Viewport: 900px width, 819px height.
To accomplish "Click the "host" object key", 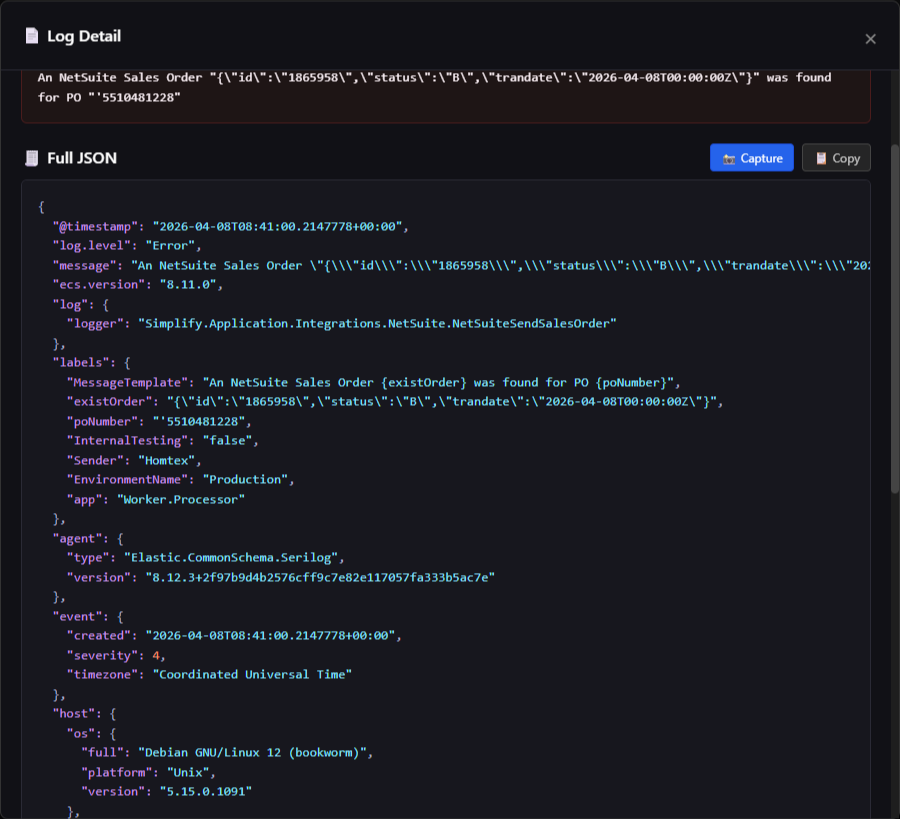I will (x=74, y=713).
